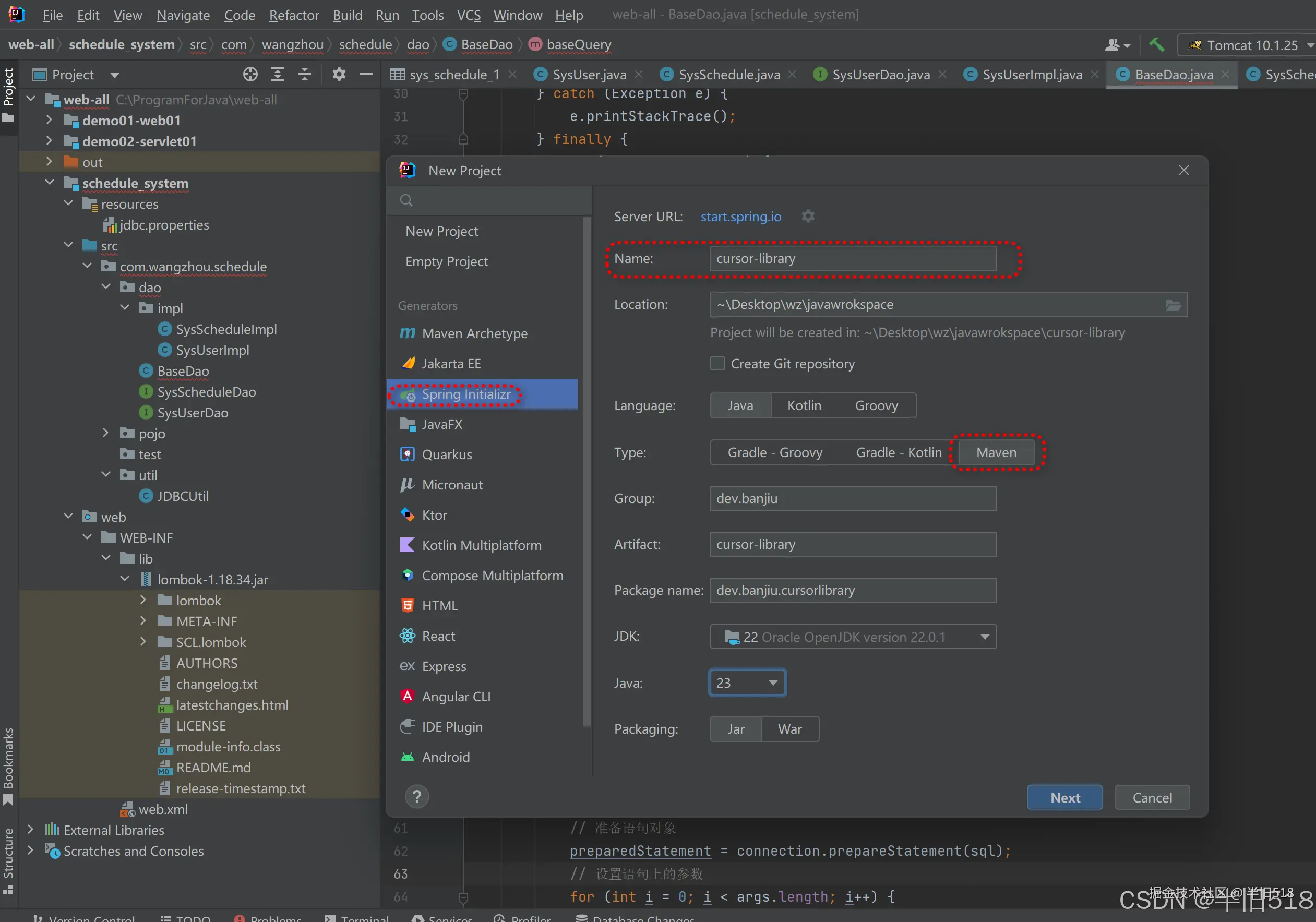
Task: Open the Refactor menu
Action: click(293, 16)
